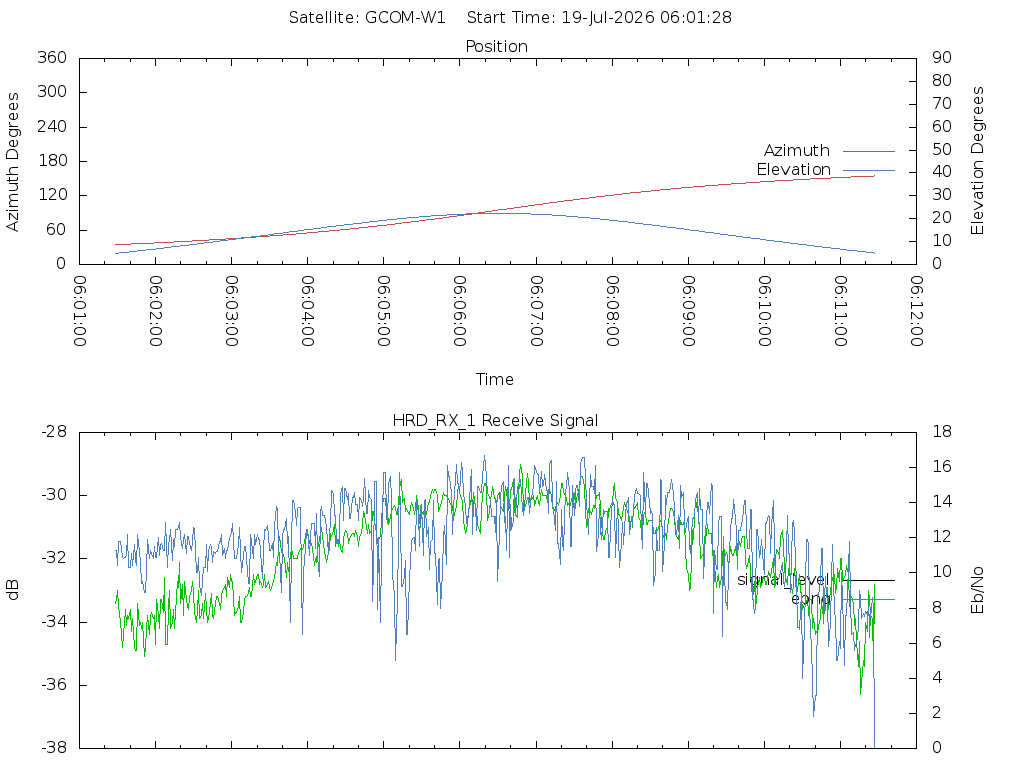Click the 06:04:00 time tick label
The image size is (1024, 768).
point(308,311)
